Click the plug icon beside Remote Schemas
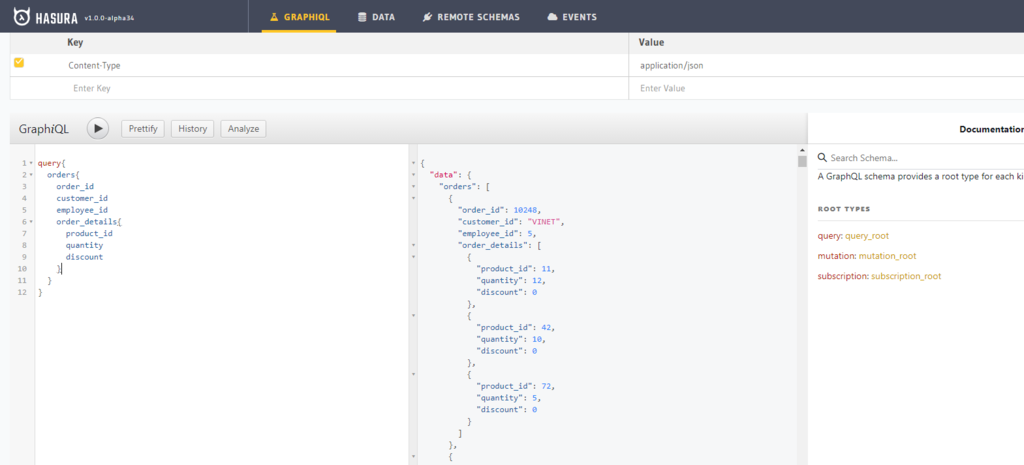The image size is (1024, 465). 427,17
